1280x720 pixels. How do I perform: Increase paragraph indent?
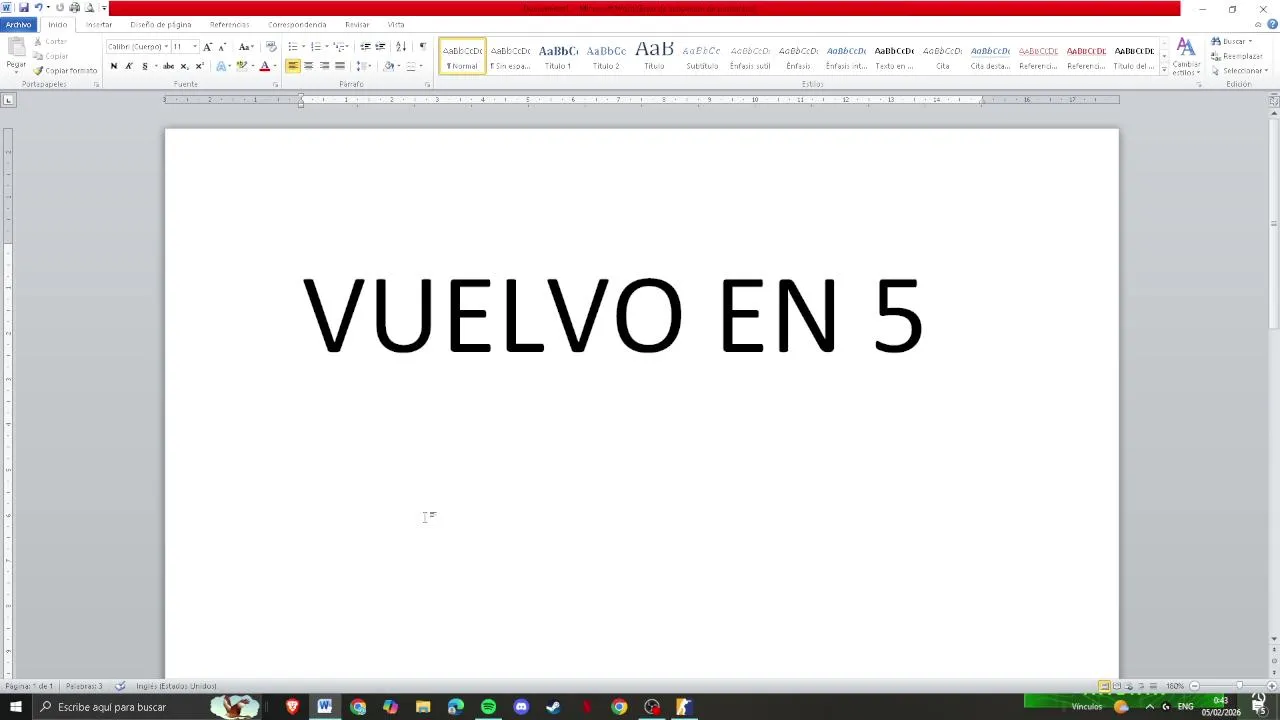click(380, 47)
